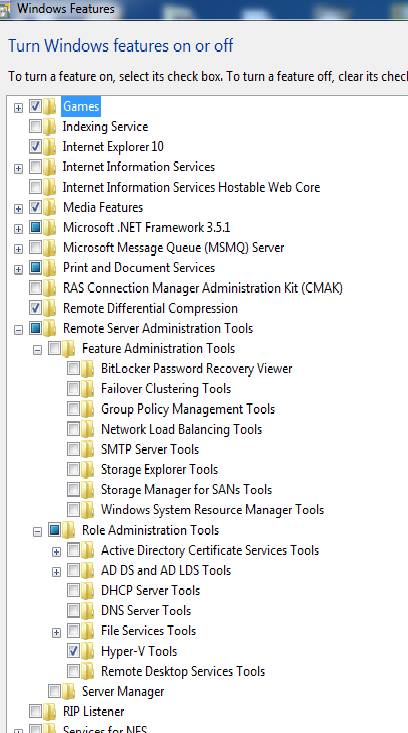Collapse Feature Administration Tools node

(x=37, y=350)
